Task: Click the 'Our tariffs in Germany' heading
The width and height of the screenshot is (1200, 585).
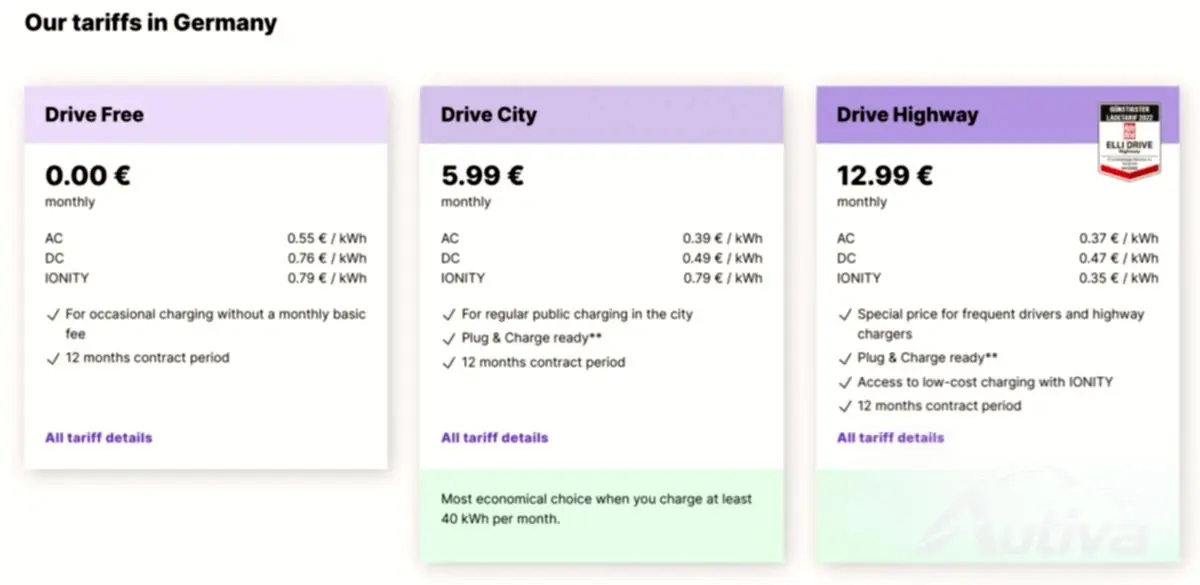Action: (x=150, y=22)
